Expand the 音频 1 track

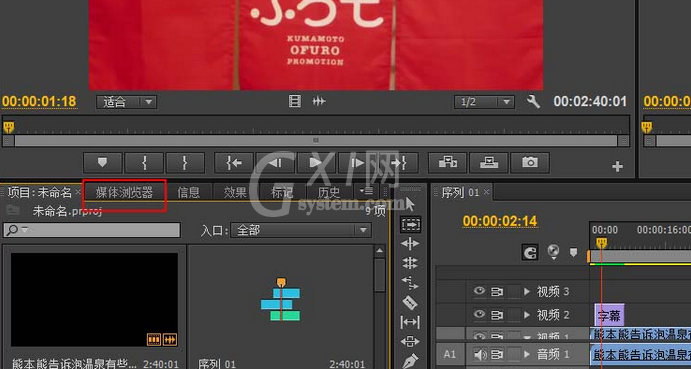coord(527,354)
